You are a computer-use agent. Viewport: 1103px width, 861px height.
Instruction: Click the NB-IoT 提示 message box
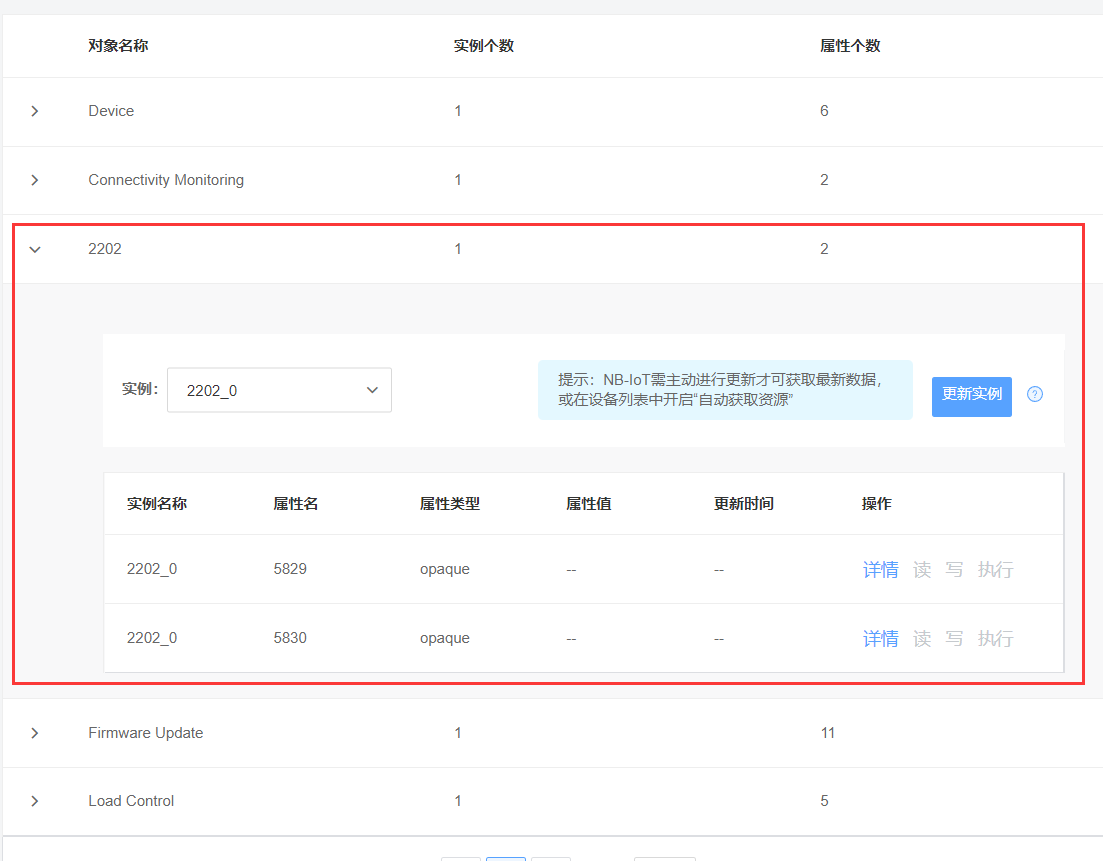coord(724,390)
